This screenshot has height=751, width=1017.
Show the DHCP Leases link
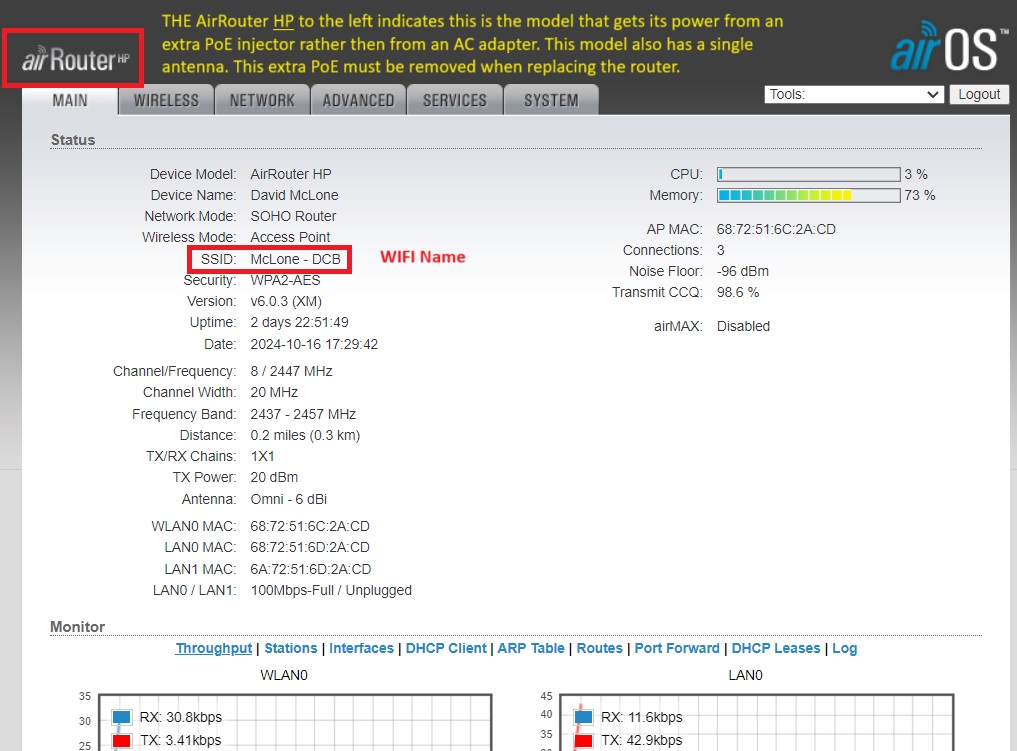tap(775, 648)
